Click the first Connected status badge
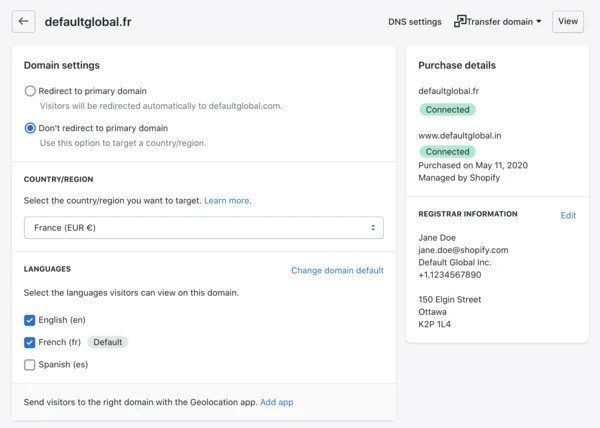The width and height of the screenshot is (600, 428). [447, 109]
